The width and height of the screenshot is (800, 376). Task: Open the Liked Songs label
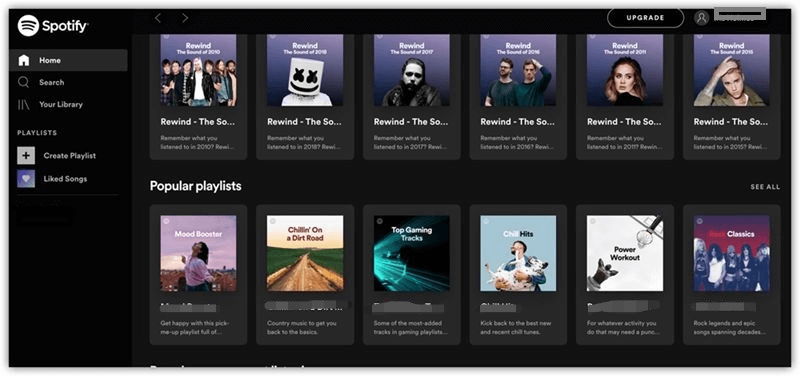click(65, 179)
